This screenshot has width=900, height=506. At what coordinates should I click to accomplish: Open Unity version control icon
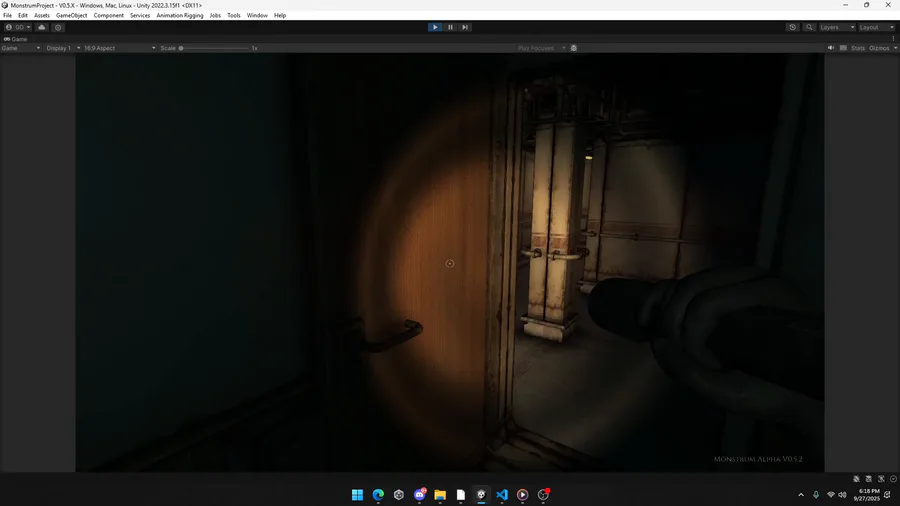click(58, 27)
